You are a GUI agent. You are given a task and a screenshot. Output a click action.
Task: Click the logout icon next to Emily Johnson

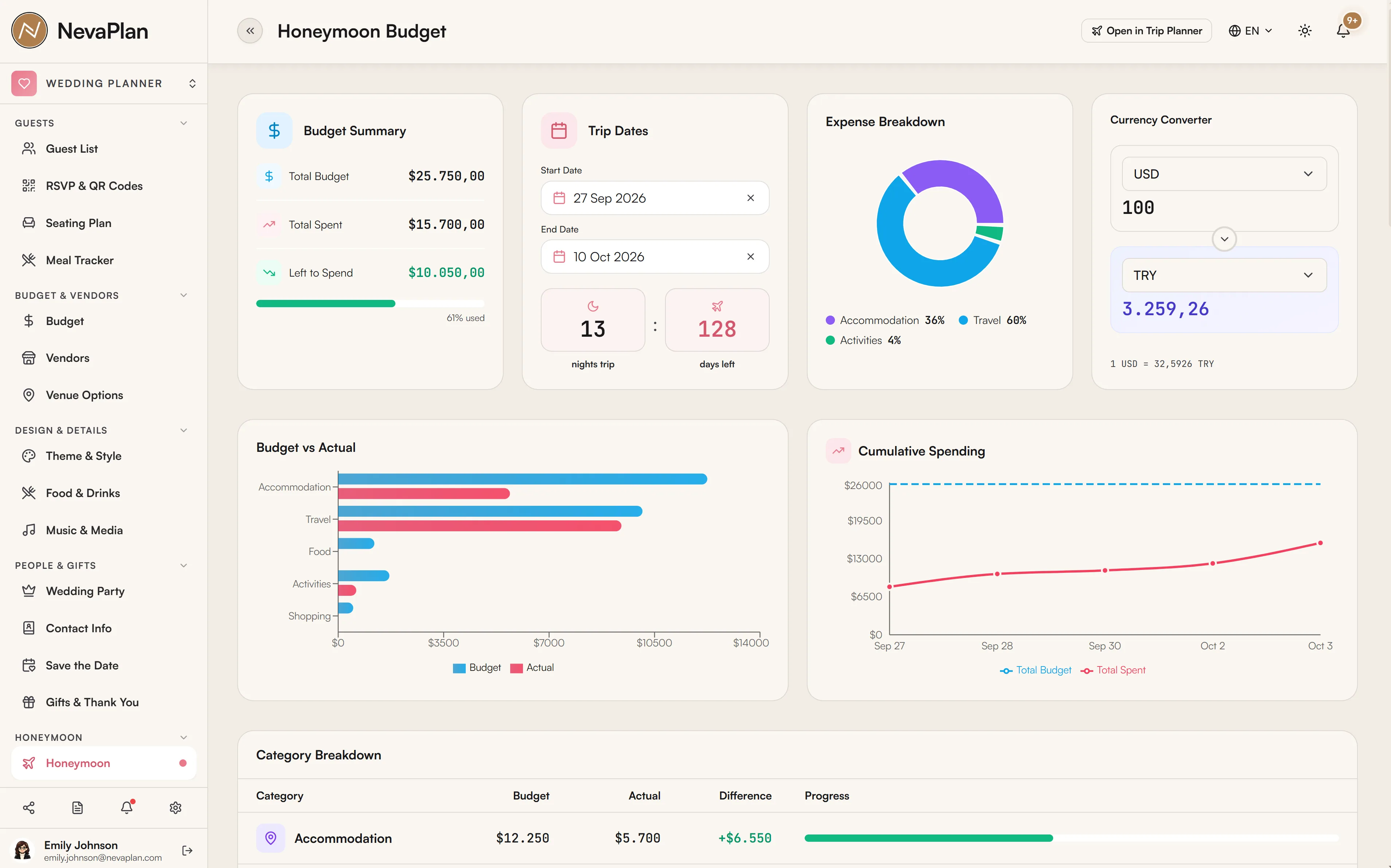[187, 850]
